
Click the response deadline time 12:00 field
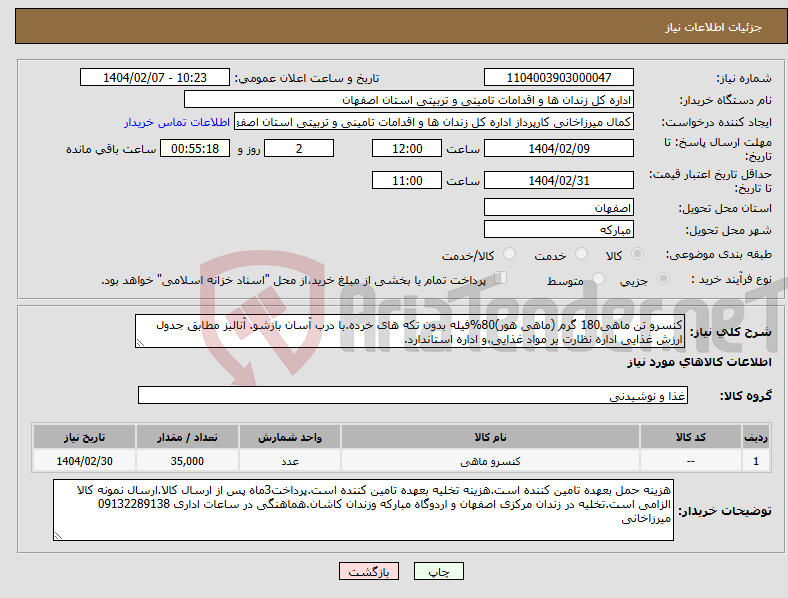(407, 149)
